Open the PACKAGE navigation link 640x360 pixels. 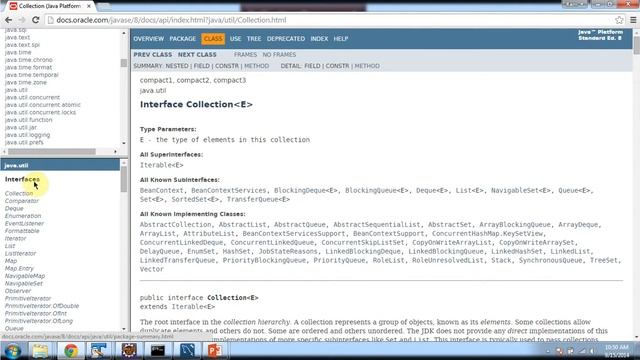click(x=182, y=39)
